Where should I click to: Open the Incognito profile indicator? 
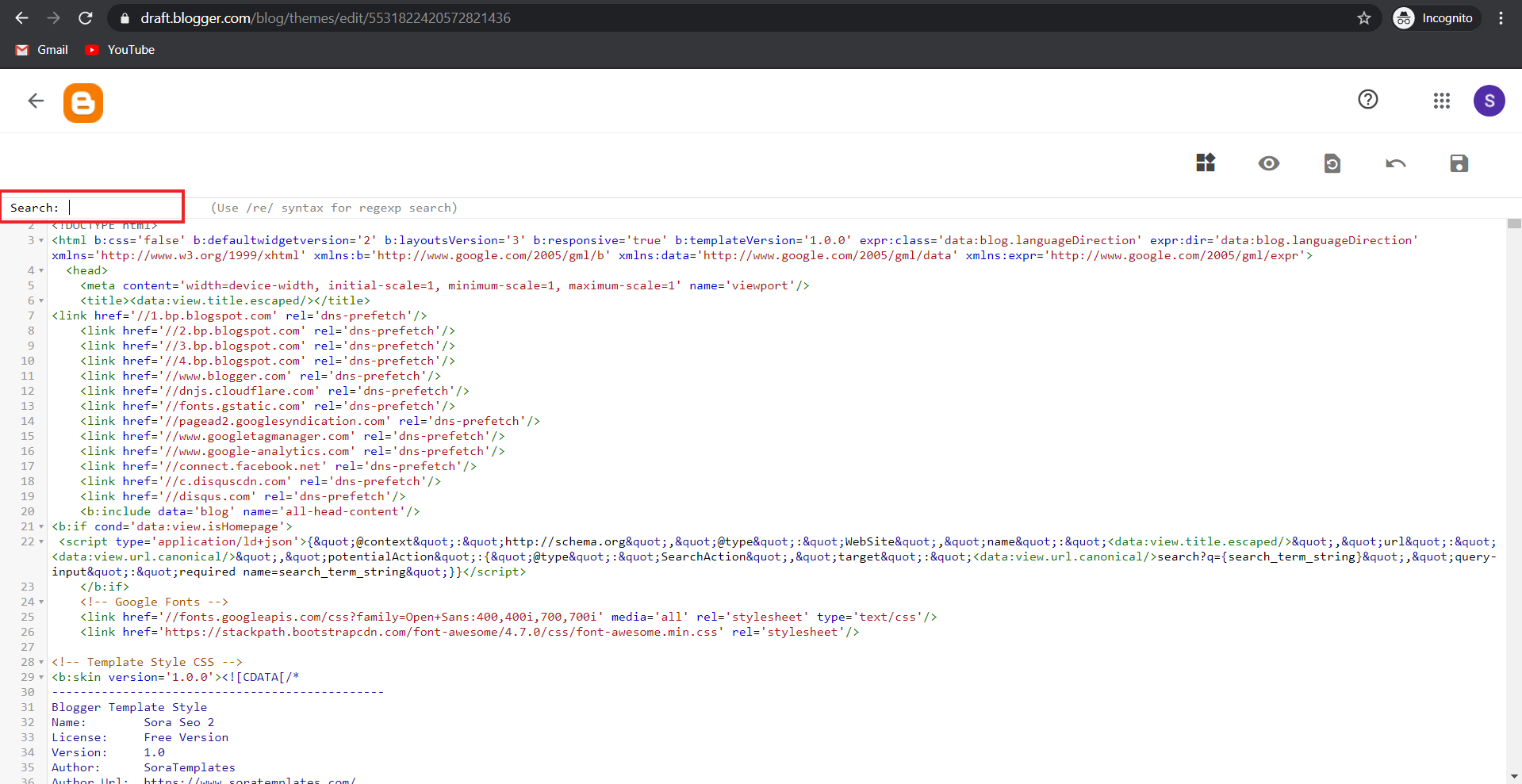[x=1436, y=18]
